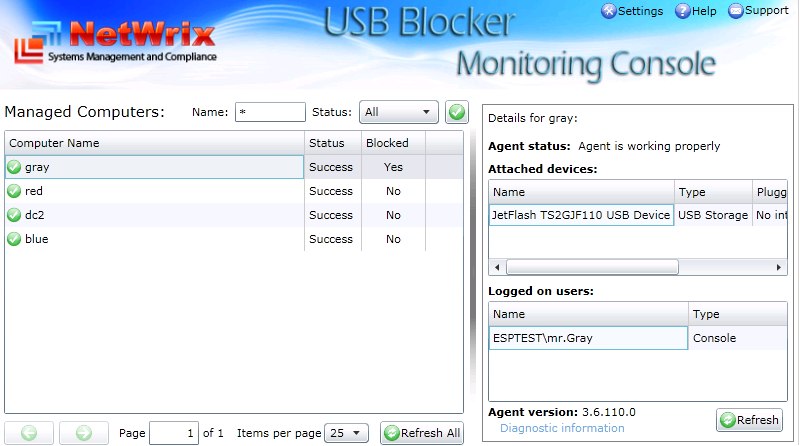Click Success status in dc2 row

pyautogui.click(x=331, y=215)
